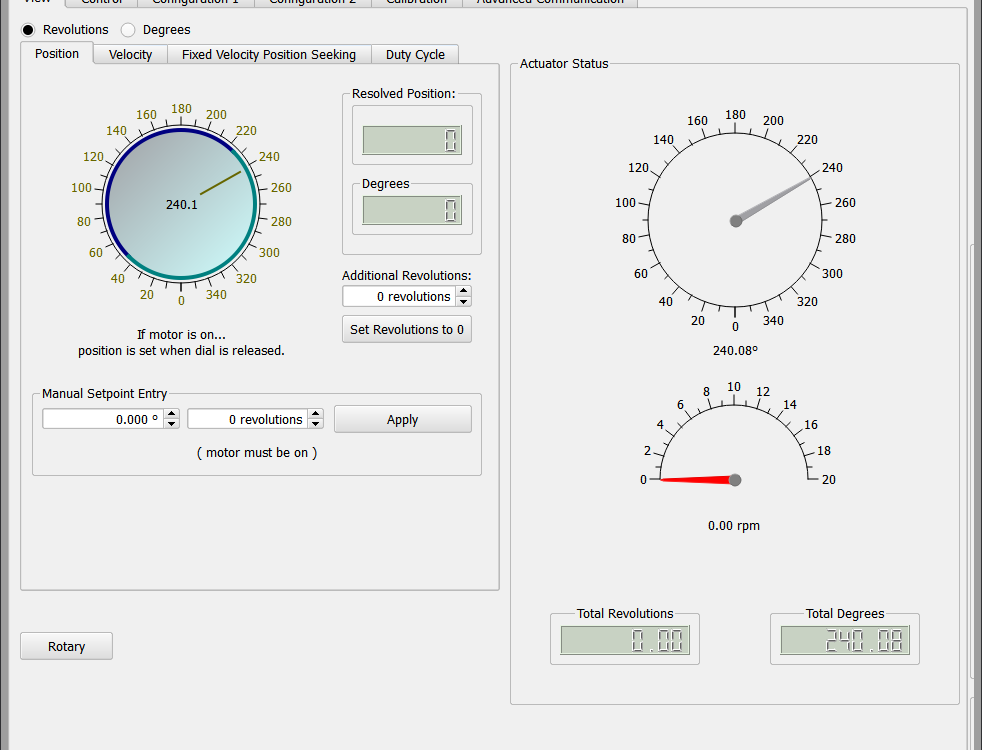Image resolution: width=982 pixels, height=750 pixels.
Task: Open the Velocity tab
Action: [x=130, y=54]
